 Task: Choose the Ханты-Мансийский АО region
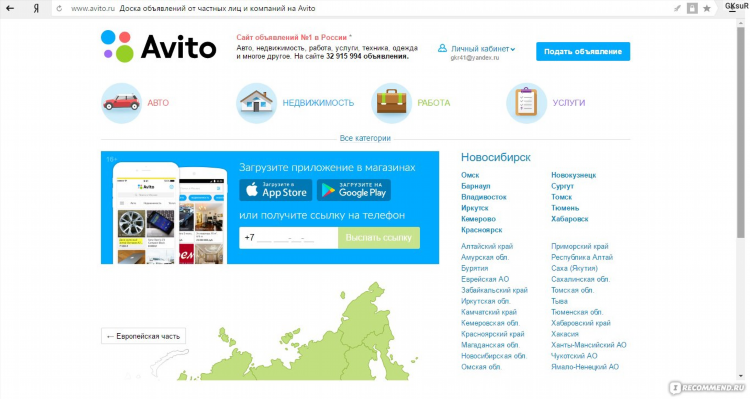coord(588,345)
